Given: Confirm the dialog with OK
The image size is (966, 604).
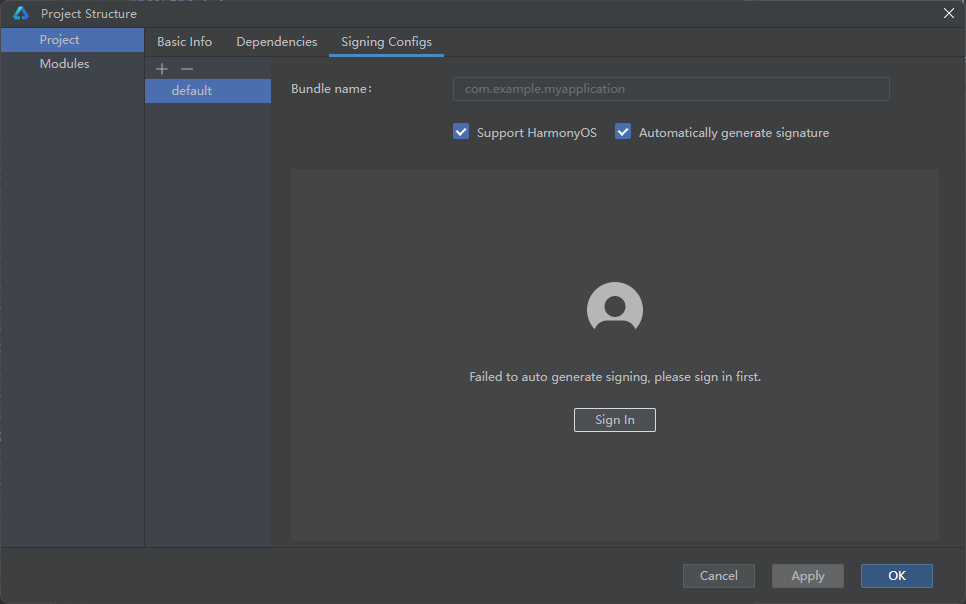Looking at the screenshot, I should coord(896,576).
